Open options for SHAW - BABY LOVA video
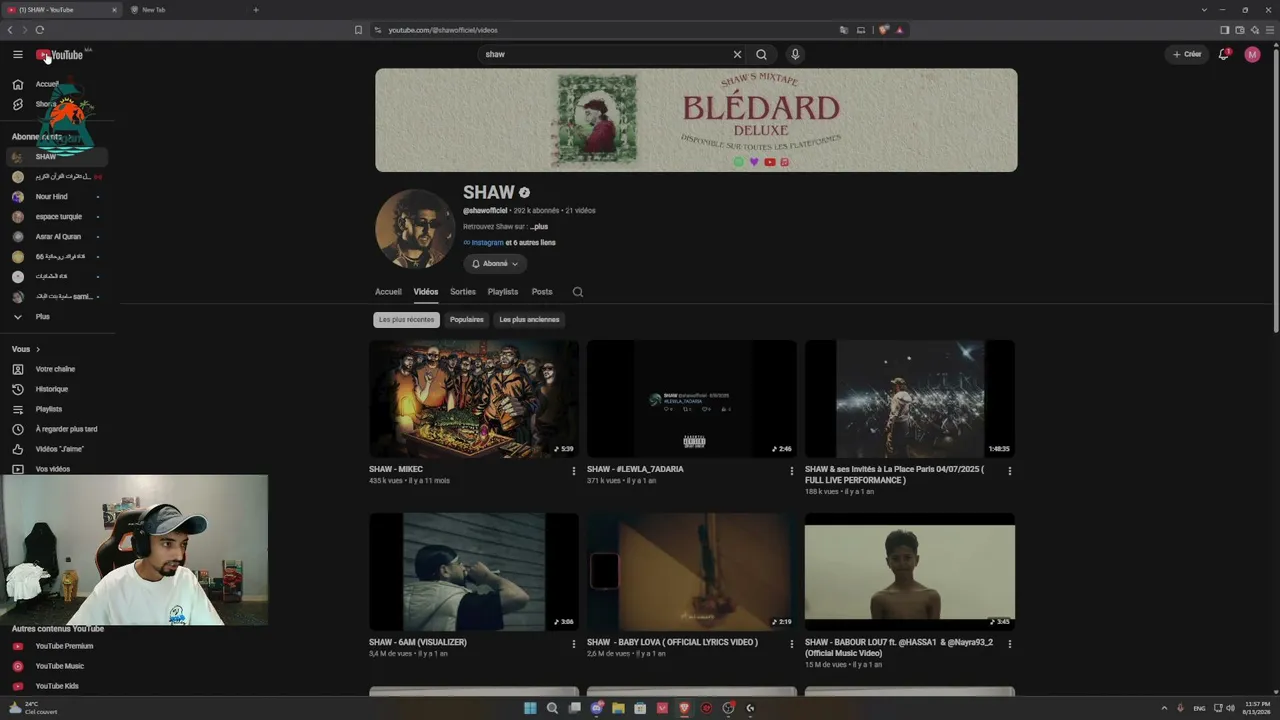This screenshot has height=720, width=1280. pyautogui.click(x=792, y=644)
